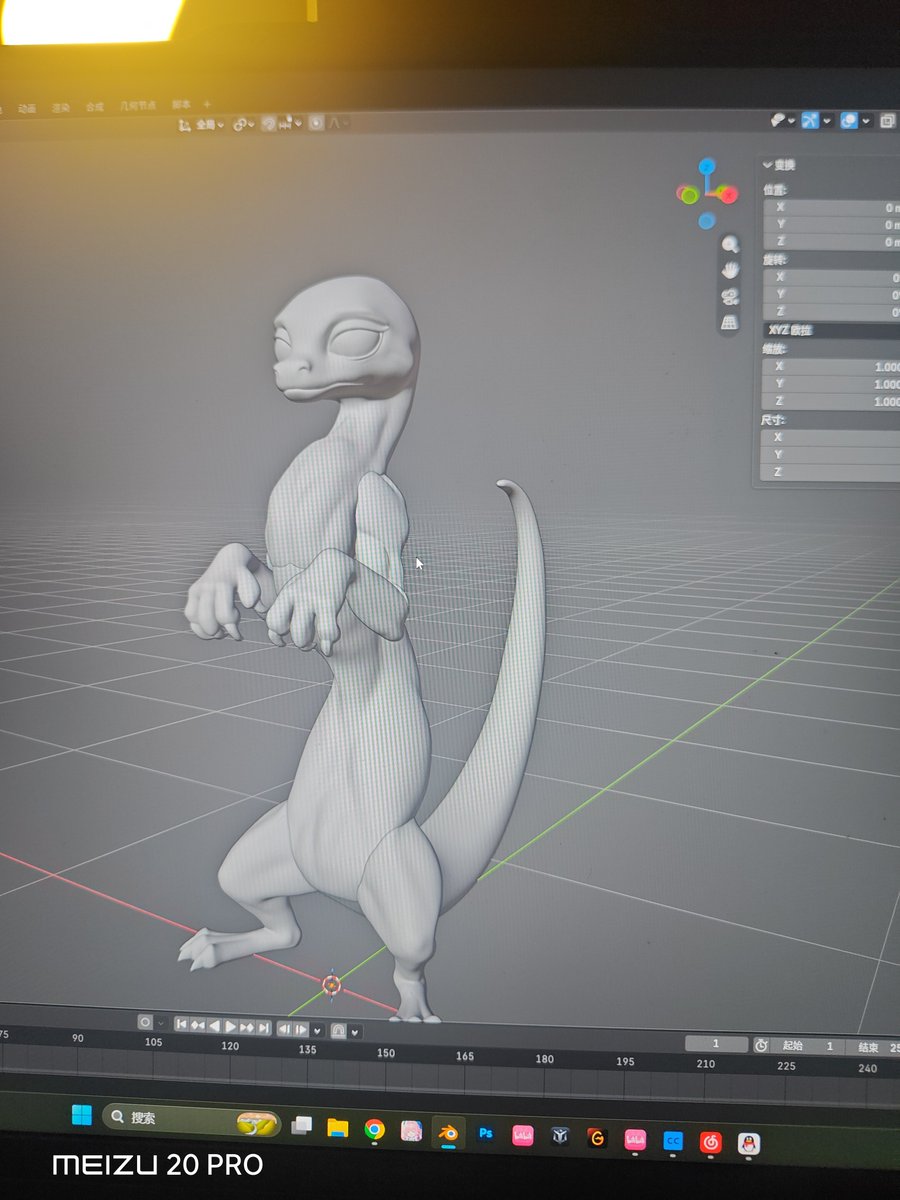Open pivot point dropdown
The height and width of the screenshot is (1200, 900).
[242, 125]
